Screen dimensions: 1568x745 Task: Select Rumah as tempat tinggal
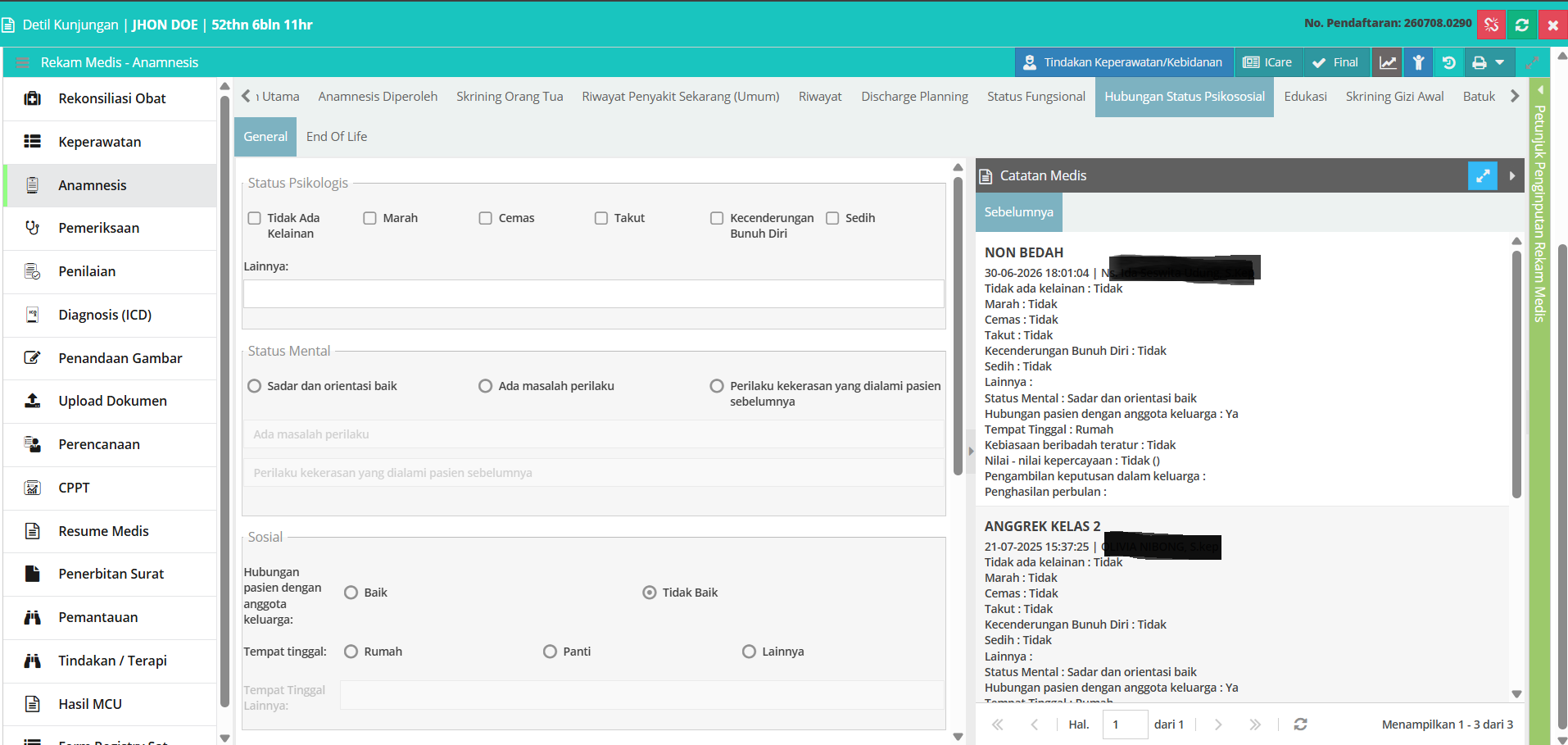[351, 652]
